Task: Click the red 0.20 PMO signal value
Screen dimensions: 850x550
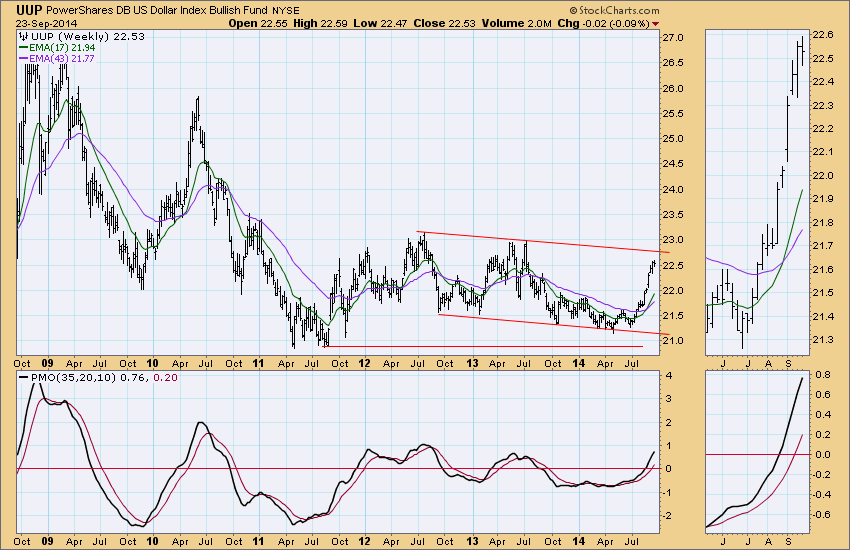Action: [x=165, y=378]
